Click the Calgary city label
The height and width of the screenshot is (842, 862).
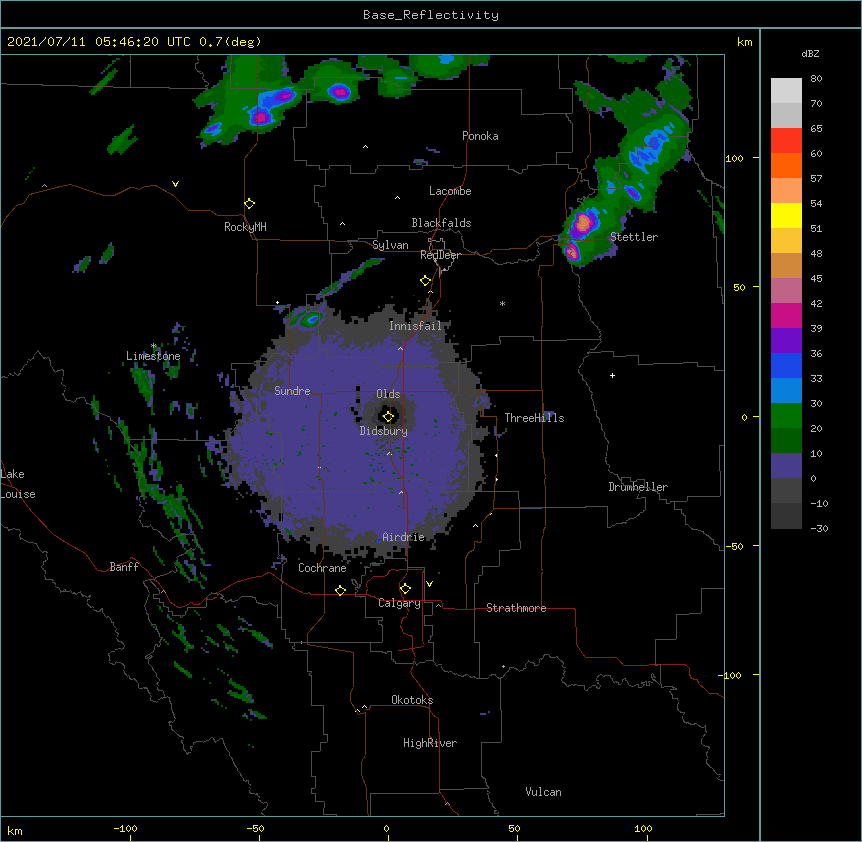tap(399, 603)
